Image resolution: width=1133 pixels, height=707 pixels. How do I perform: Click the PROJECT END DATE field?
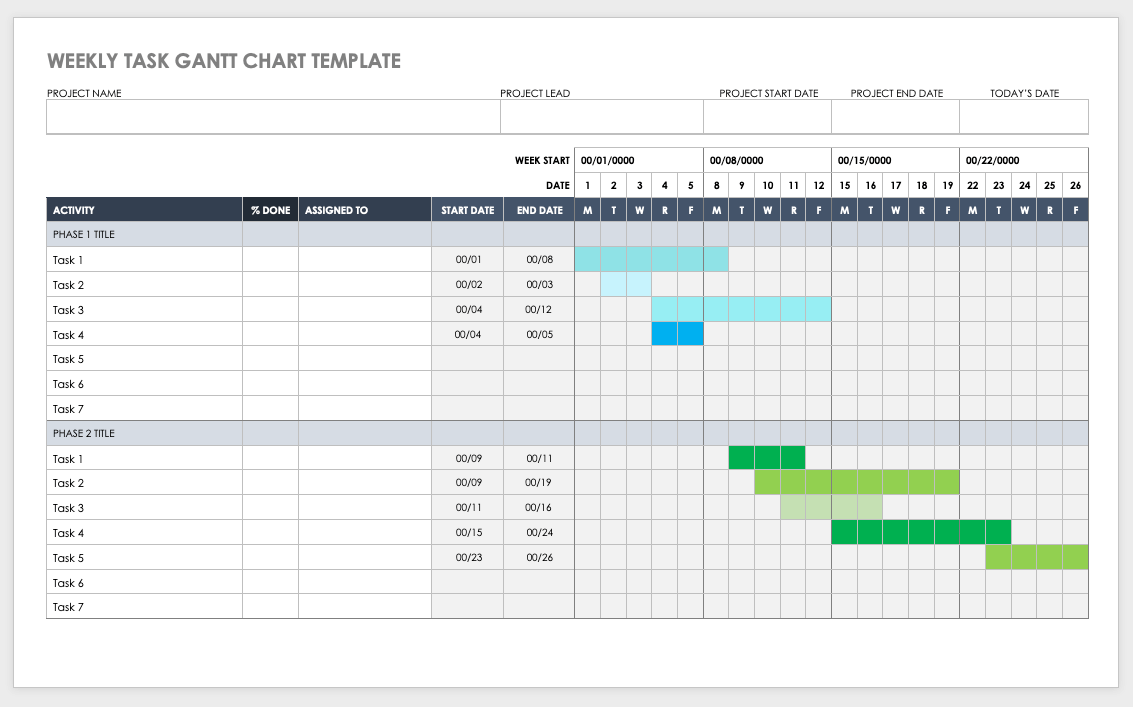click(x=893, y=116)
